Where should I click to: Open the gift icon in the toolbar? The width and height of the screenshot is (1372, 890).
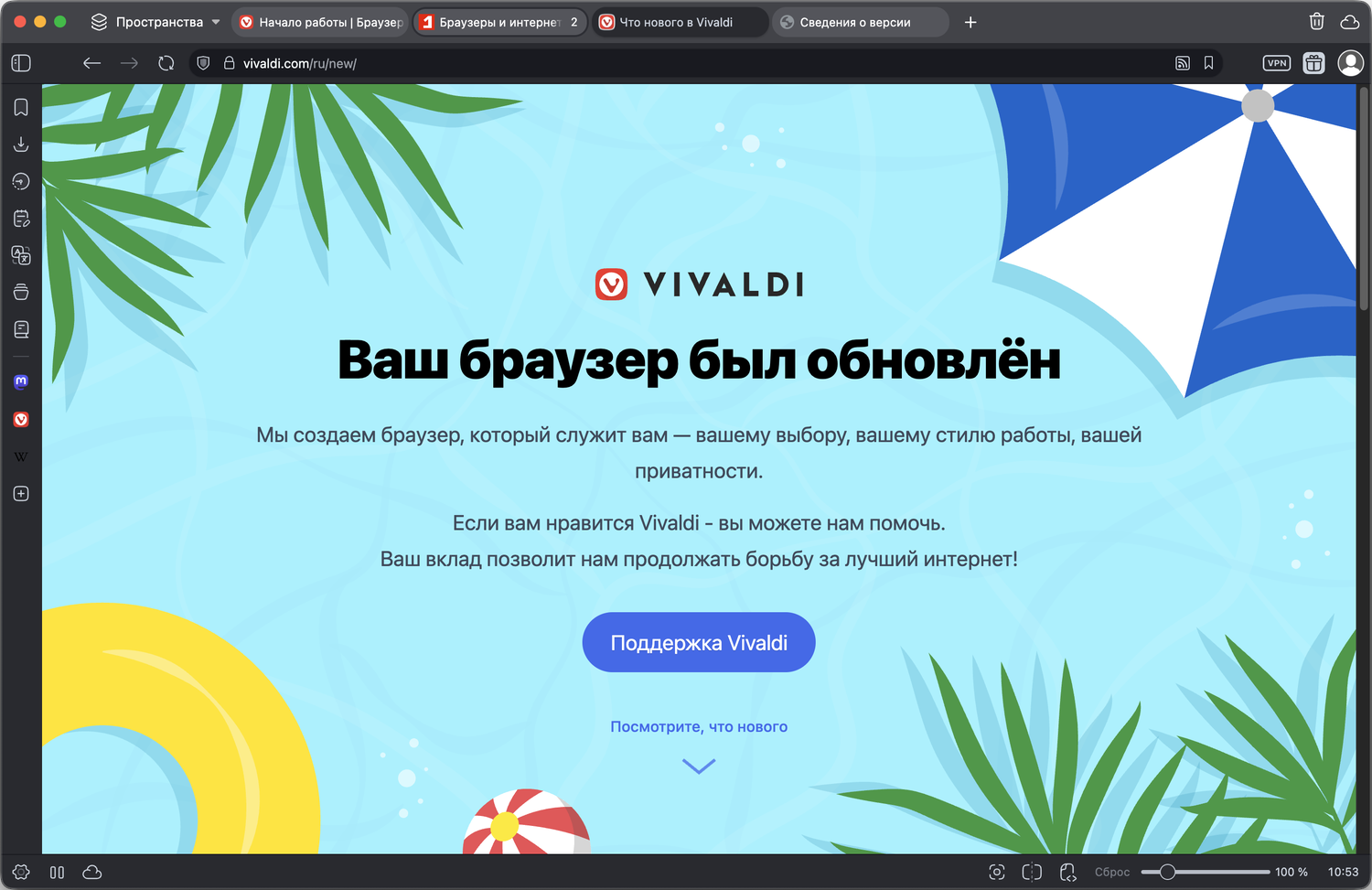[x=1313, y=63]
